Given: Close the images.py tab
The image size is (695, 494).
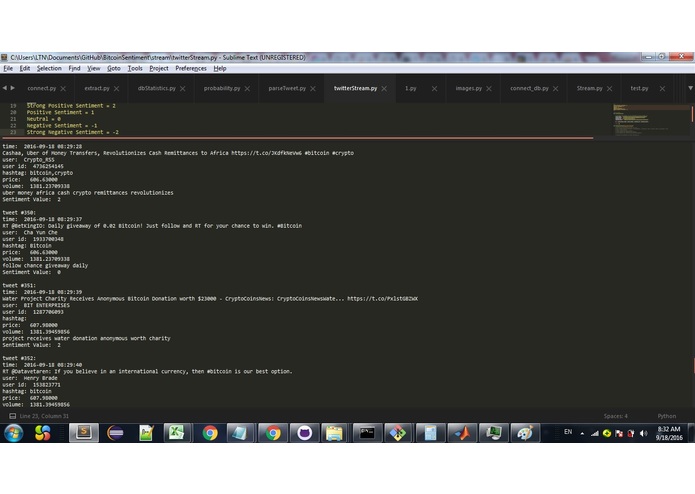Looking at the screenshot, I should [x=489, y=89].
